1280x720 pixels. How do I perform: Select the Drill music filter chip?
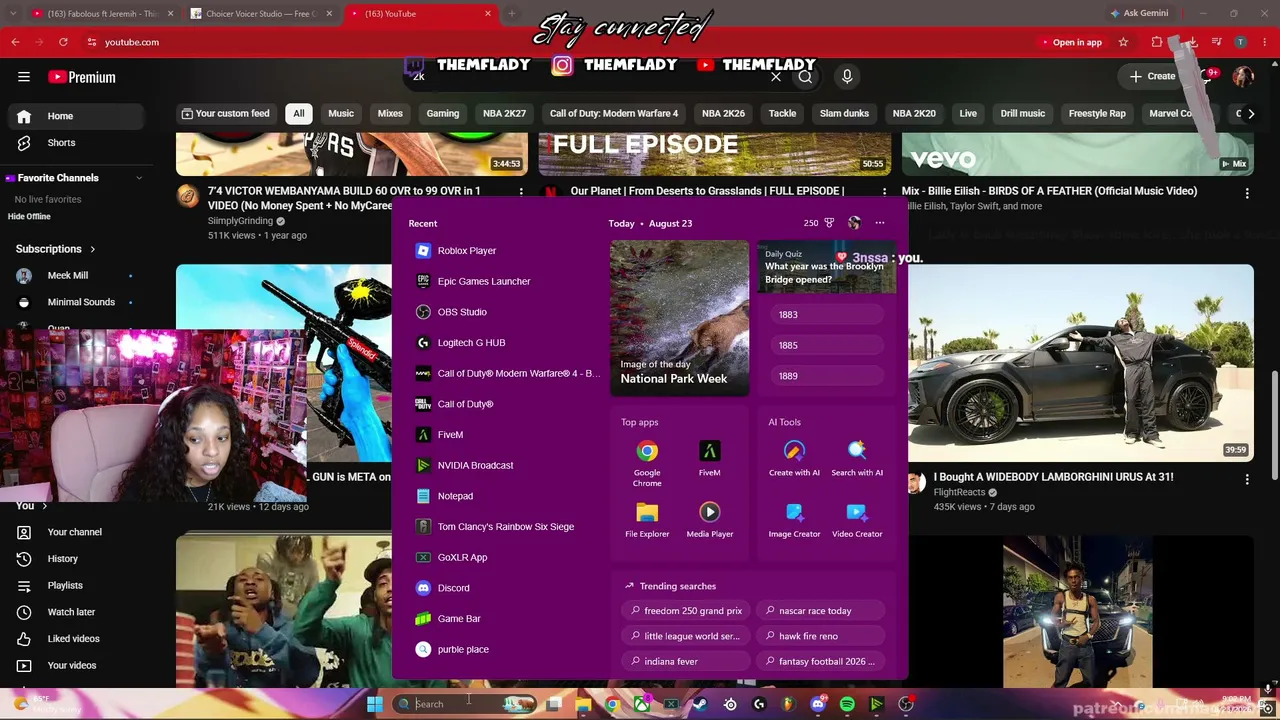pyautogui.click(x=1022, y=113)
